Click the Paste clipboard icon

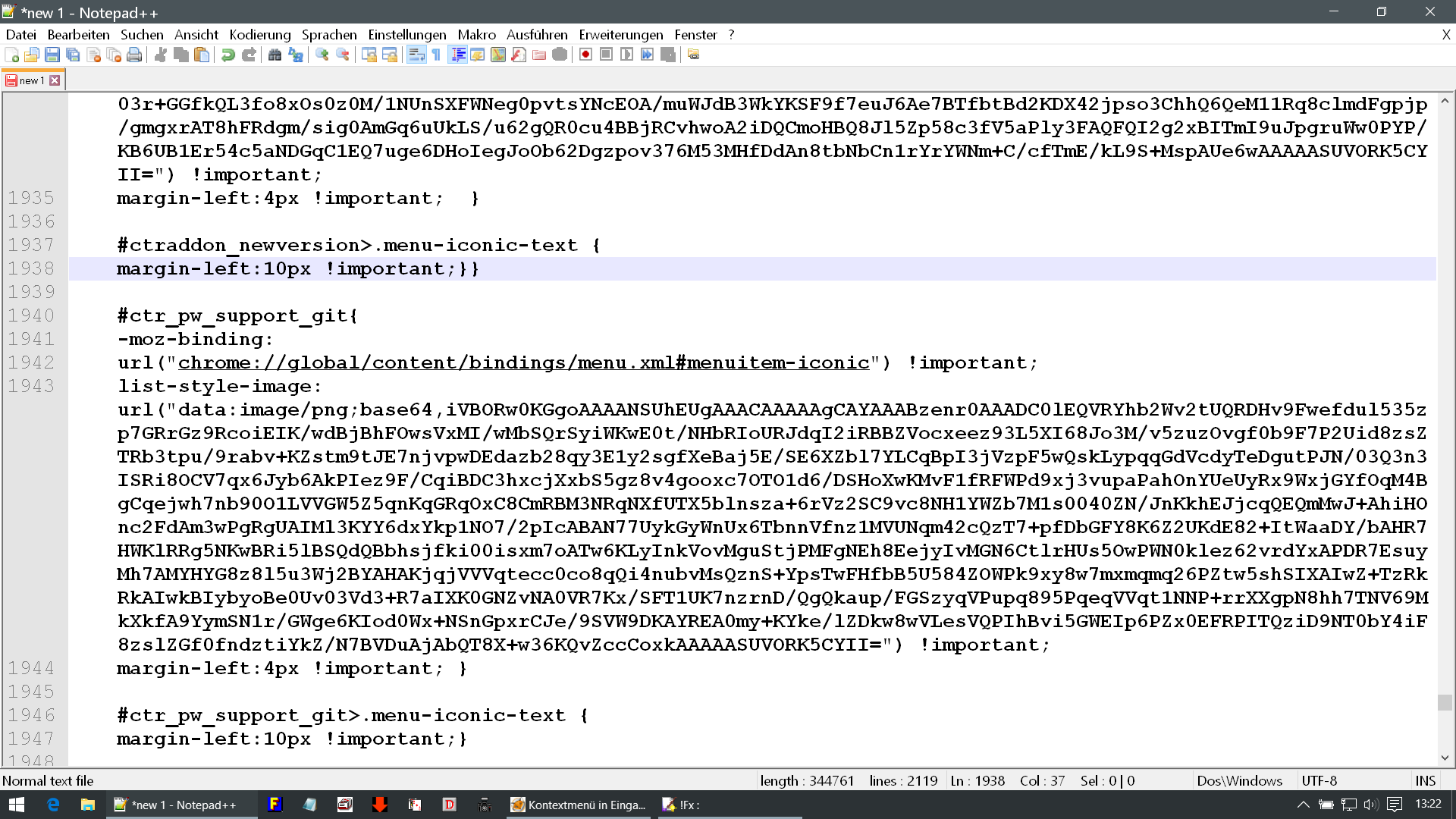click(202, 55)
